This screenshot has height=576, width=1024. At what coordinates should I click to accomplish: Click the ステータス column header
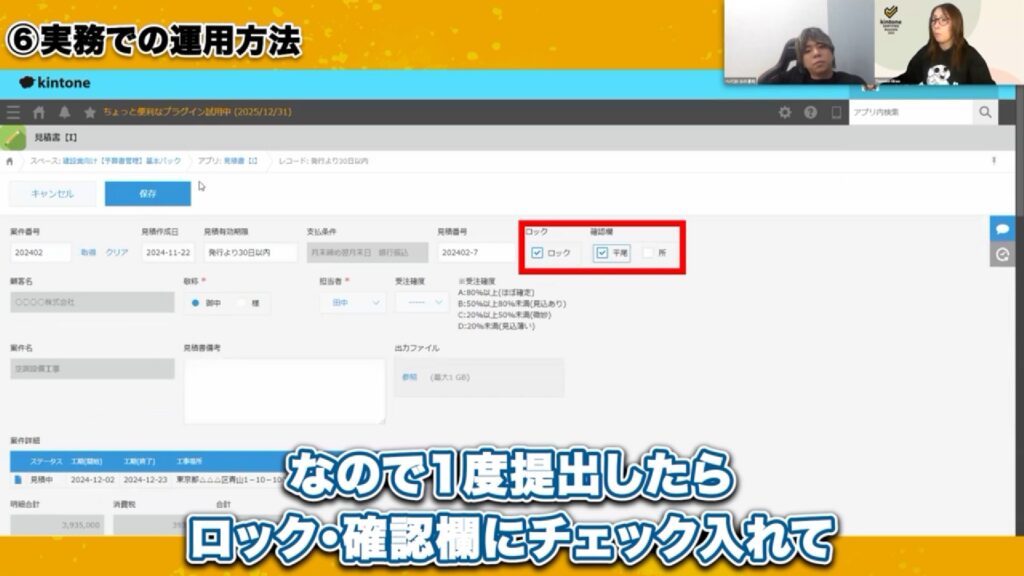point(46,462)
